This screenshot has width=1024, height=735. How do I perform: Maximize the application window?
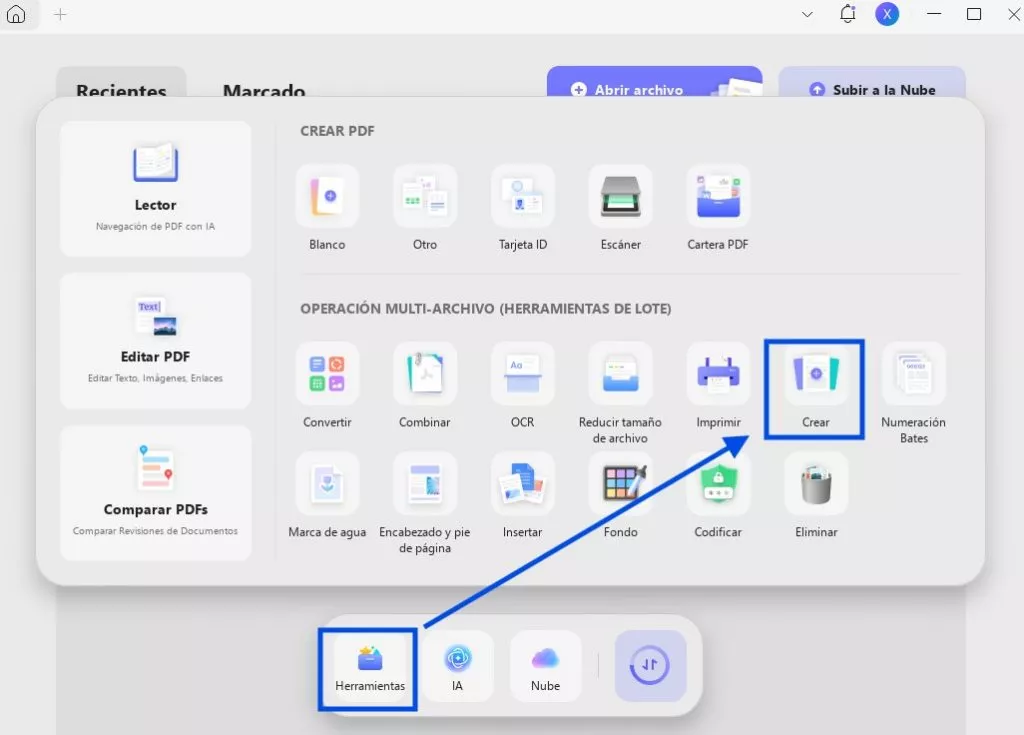tap(974, 14)
